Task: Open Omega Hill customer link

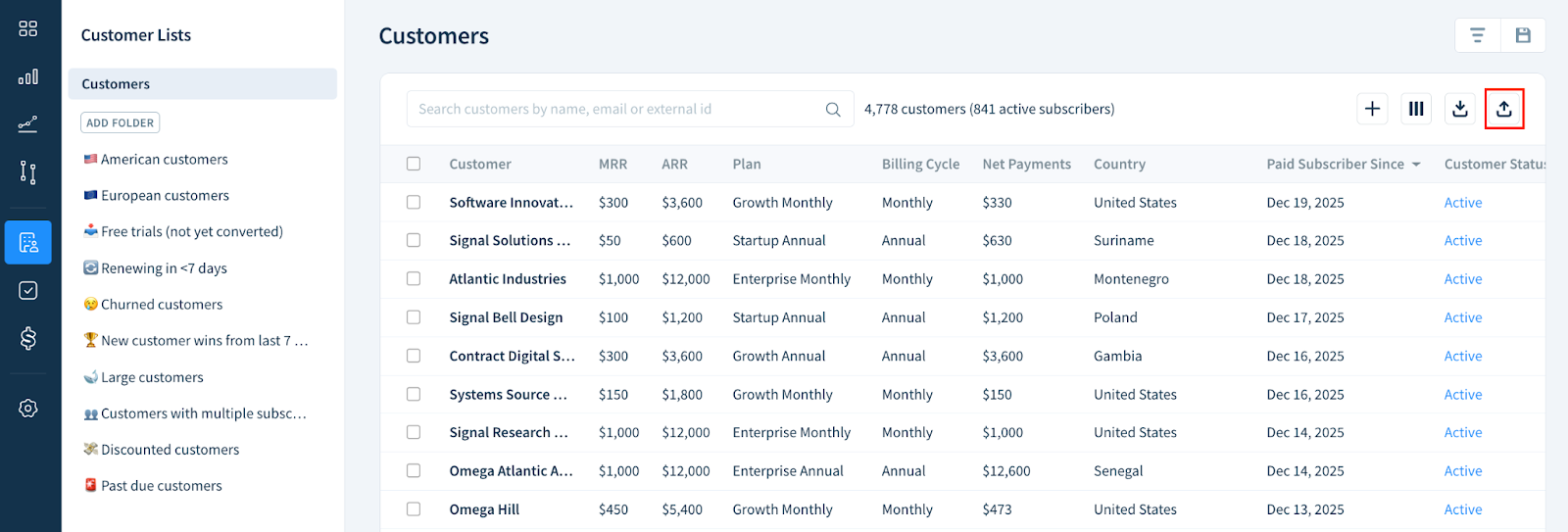Action: (484, 509)
